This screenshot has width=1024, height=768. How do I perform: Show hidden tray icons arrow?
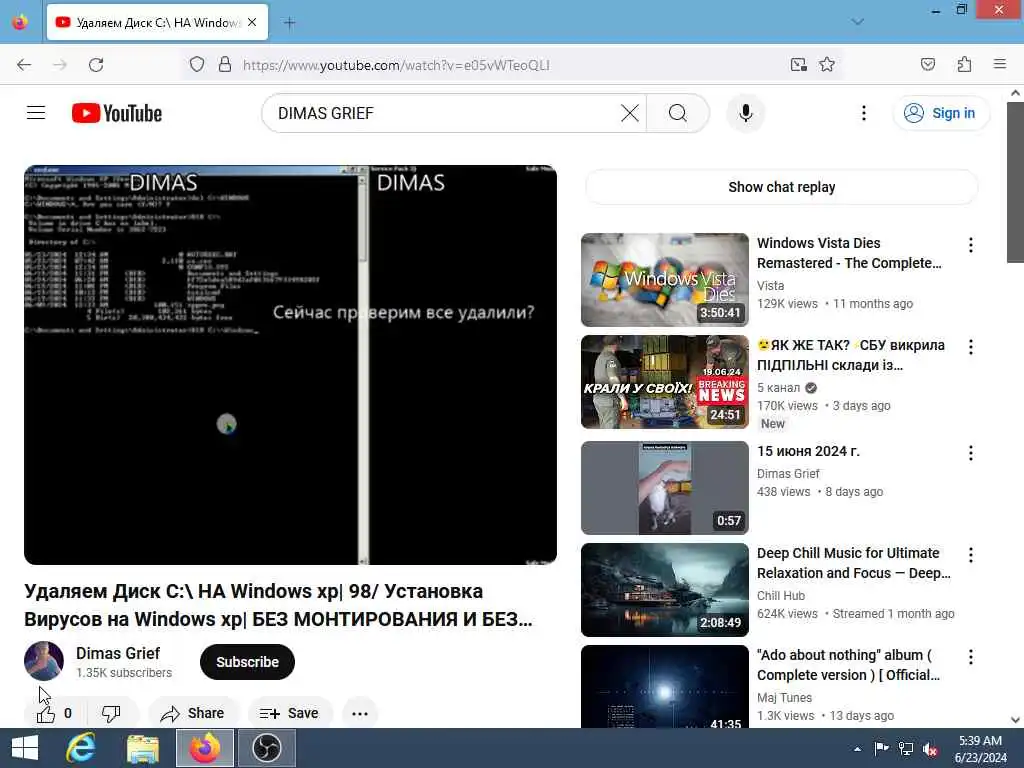[x=857, y=748]
